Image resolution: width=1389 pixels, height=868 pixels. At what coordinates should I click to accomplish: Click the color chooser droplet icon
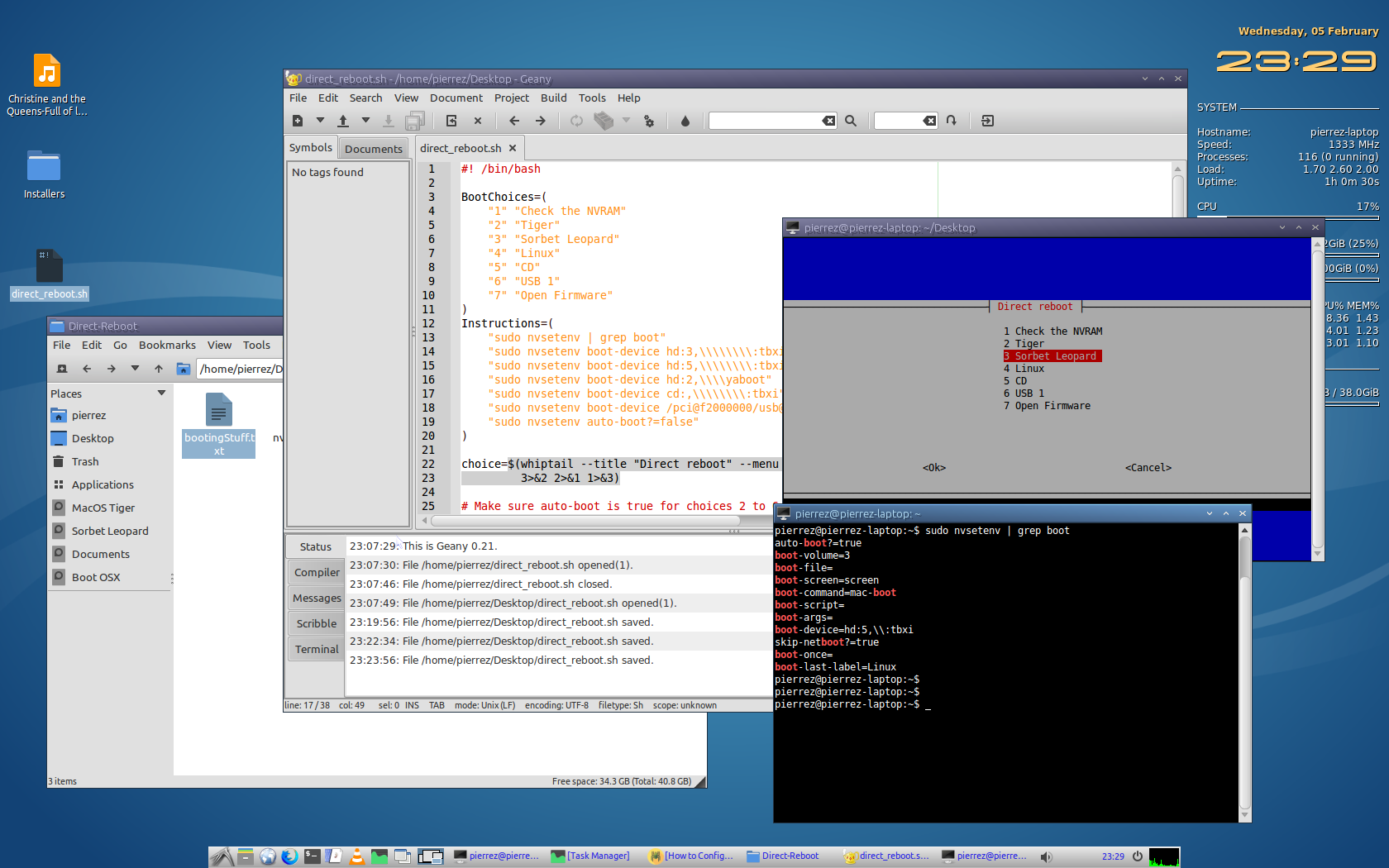pos(685,121)
